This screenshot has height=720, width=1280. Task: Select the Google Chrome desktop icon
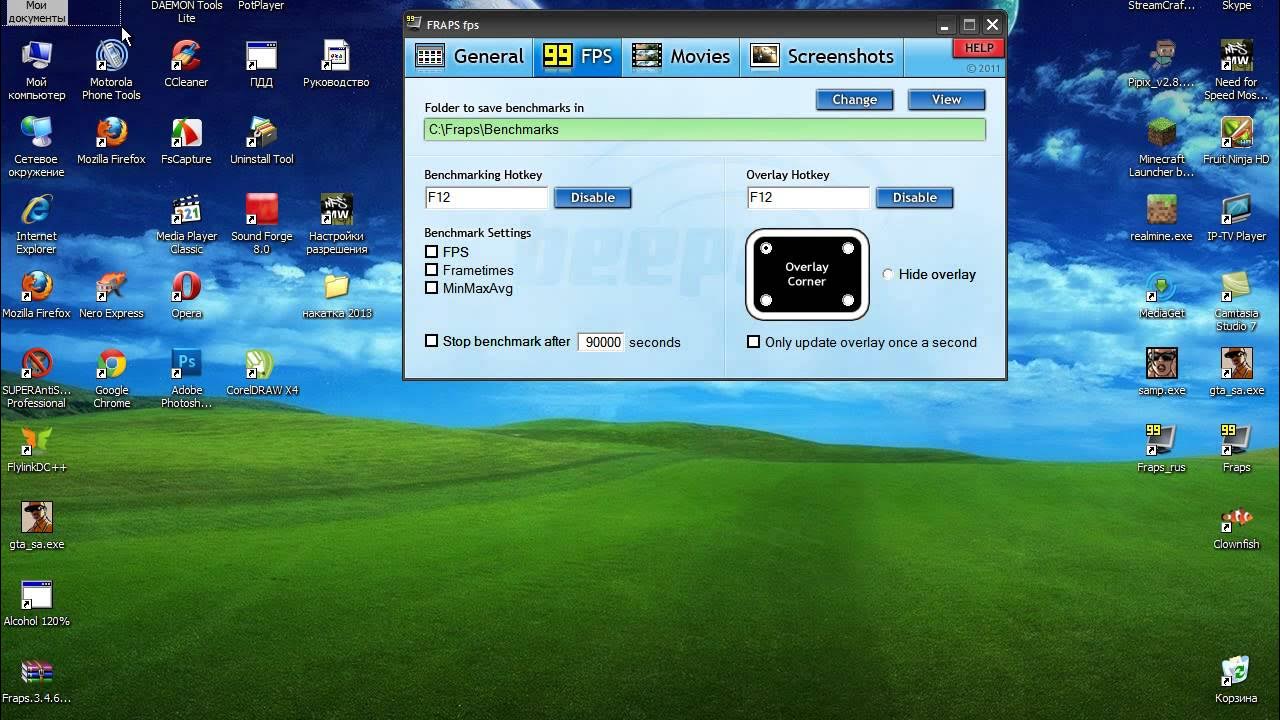[x=111, y=378]
